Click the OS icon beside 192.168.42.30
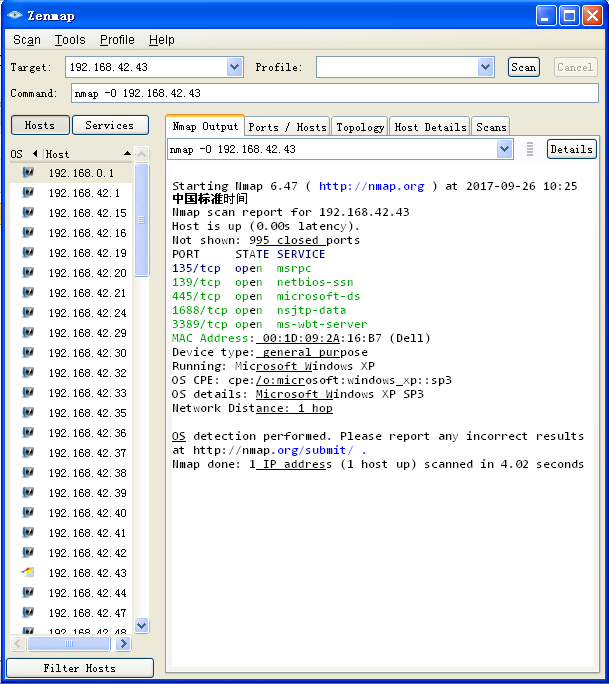609x684 pixels. click(x=28, y=352)
